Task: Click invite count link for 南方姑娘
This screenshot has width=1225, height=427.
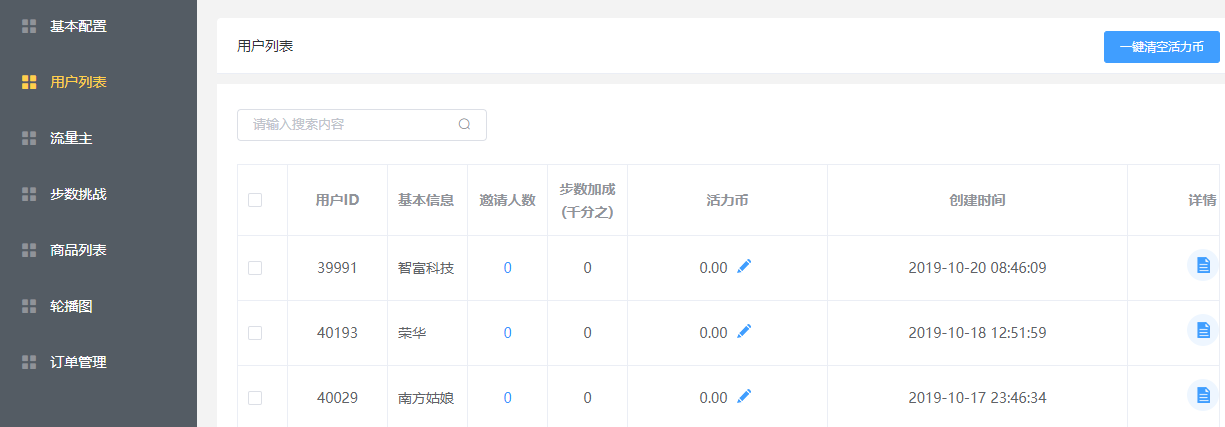Action: pos(507,398)
